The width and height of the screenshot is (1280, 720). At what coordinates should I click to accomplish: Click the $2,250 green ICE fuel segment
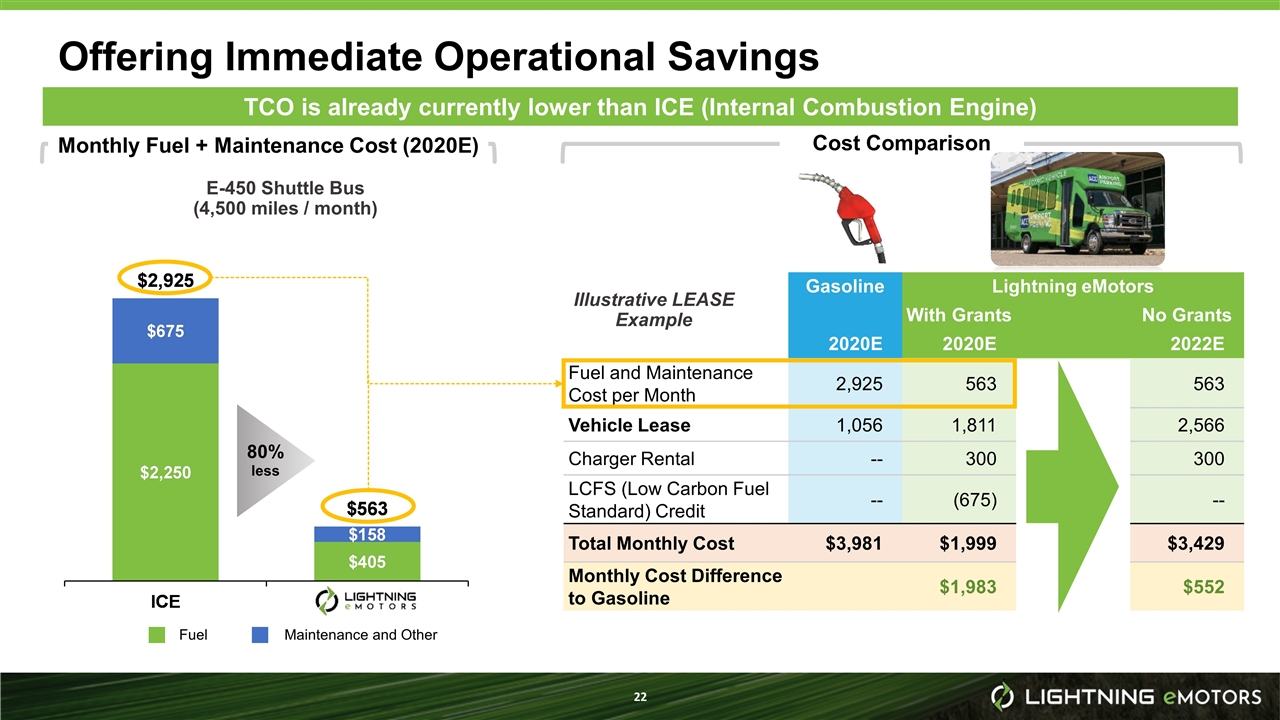(x=165, y=471)
